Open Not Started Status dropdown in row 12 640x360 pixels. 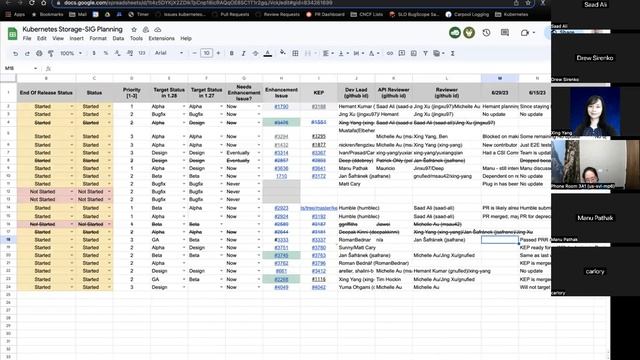(109, 191)
